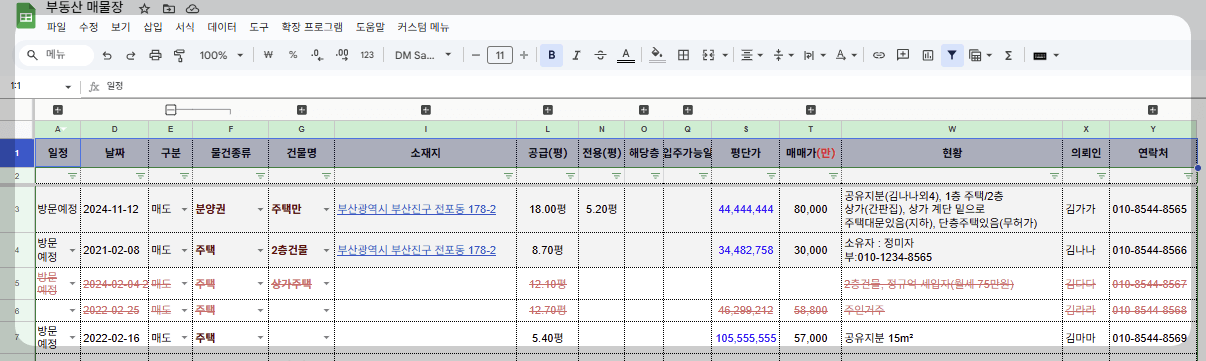Open the borders tool
The width and height of the screenshot is (1206, 361).
pyautogui.click(x=684, y=55)
